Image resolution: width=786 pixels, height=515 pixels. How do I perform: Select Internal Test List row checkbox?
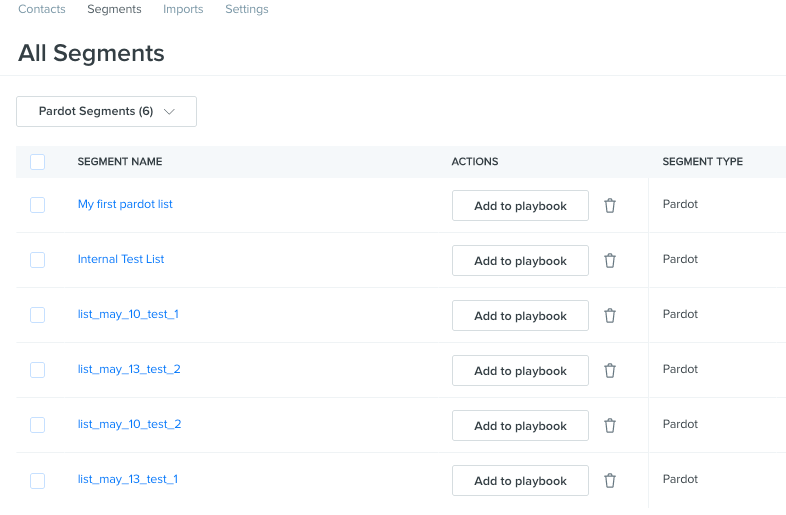point(38,260)
